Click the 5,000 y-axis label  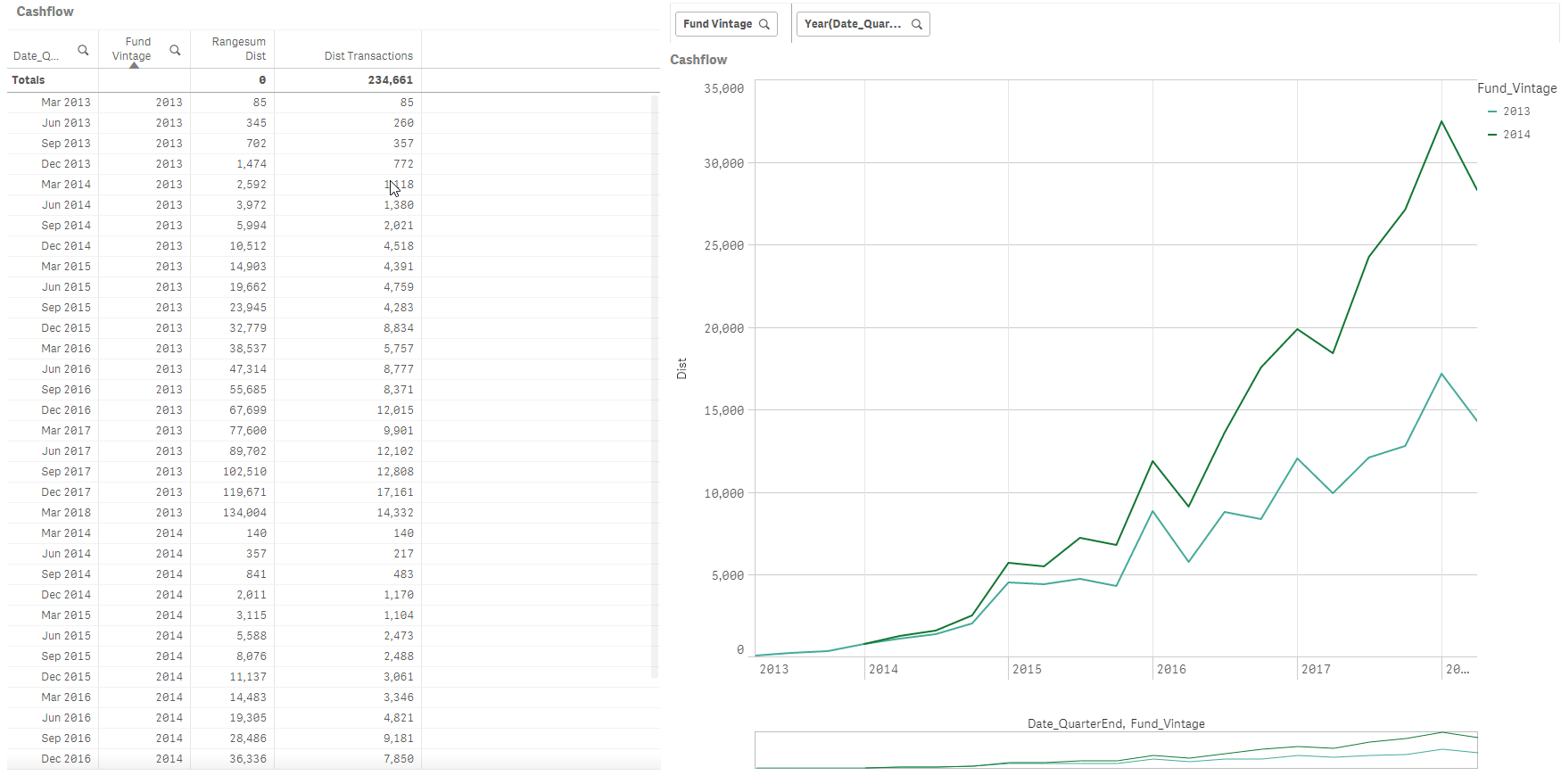pos(727,575)
